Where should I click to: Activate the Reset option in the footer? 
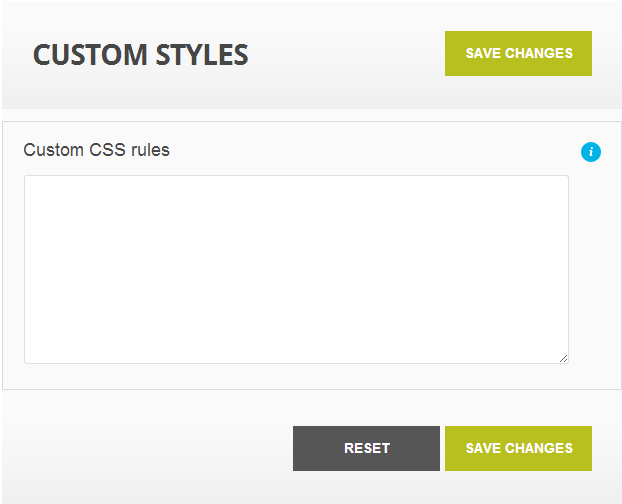pyautogui.click(x=366, y=448)
